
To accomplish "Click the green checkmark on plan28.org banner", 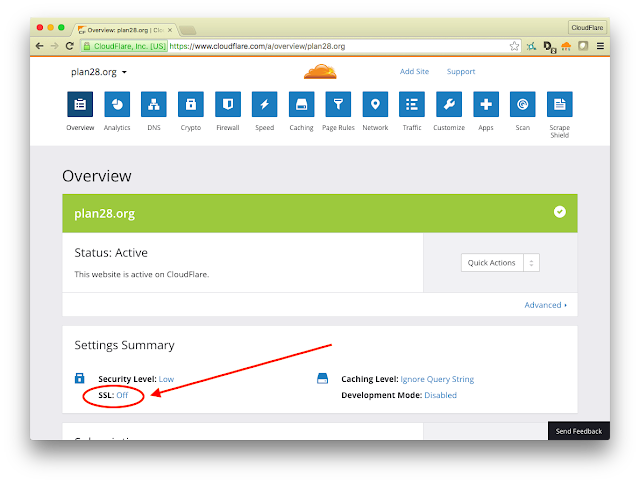I will coord(560,212).
